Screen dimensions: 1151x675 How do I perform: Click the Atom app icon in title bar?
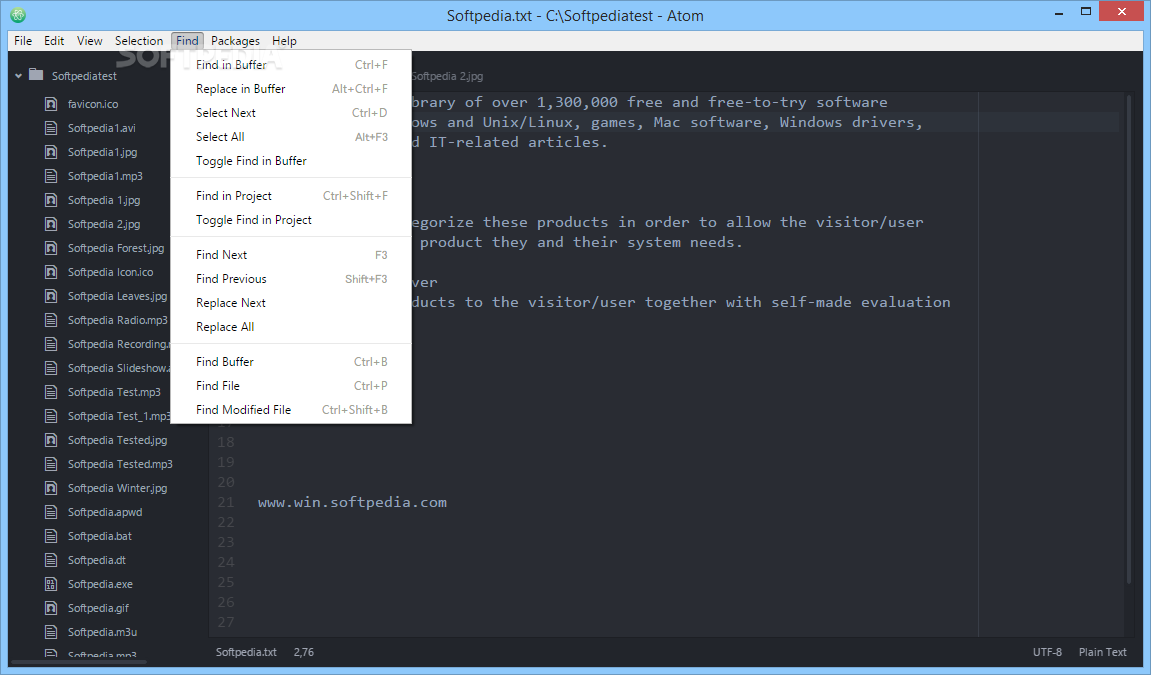pyautogui.click(x=18, y=15)
